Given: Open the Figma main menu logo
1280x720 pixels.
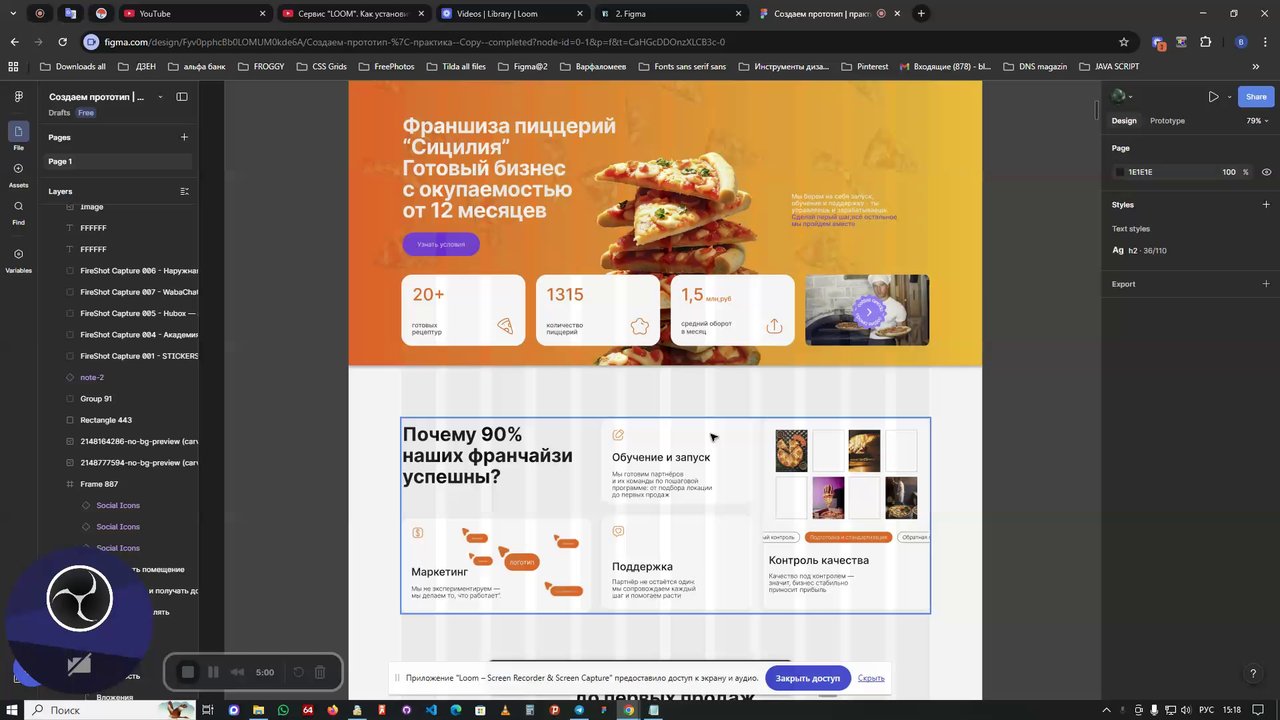Looking at the screenshot, I should coord(18,97).
